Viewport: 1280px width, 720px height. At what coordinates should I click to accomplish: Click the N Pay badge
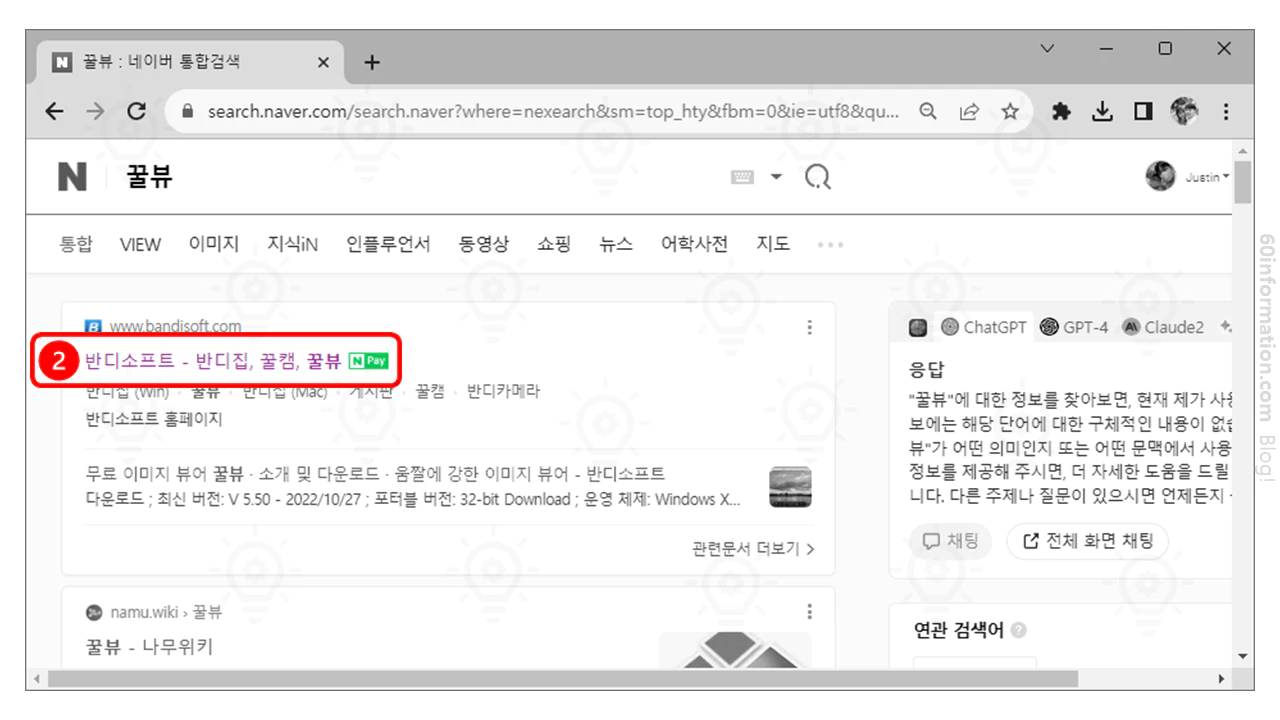click(368, 361)
